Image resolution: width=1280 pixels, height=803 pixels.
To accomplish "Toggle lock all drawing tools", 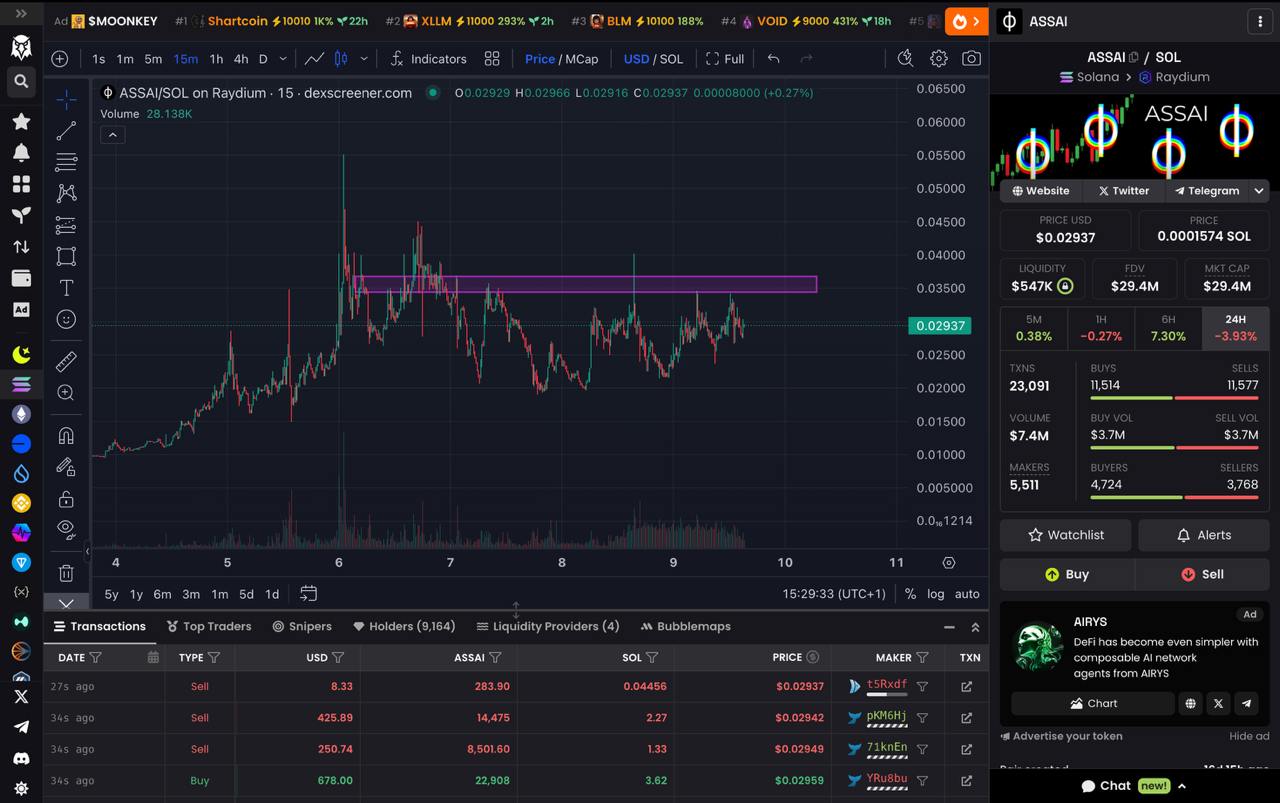I will pos(66,498).
